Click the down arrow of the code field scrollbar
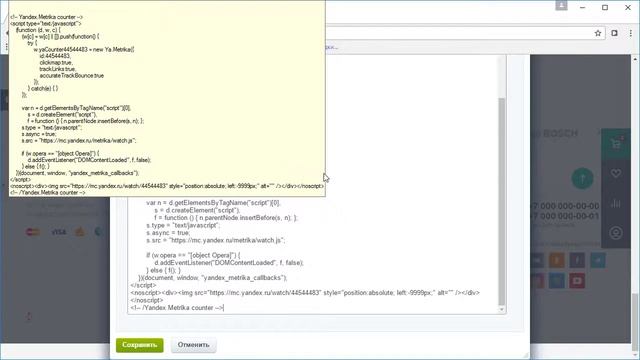This screenshot has height=360, width=640. click(x=502, y=310)
